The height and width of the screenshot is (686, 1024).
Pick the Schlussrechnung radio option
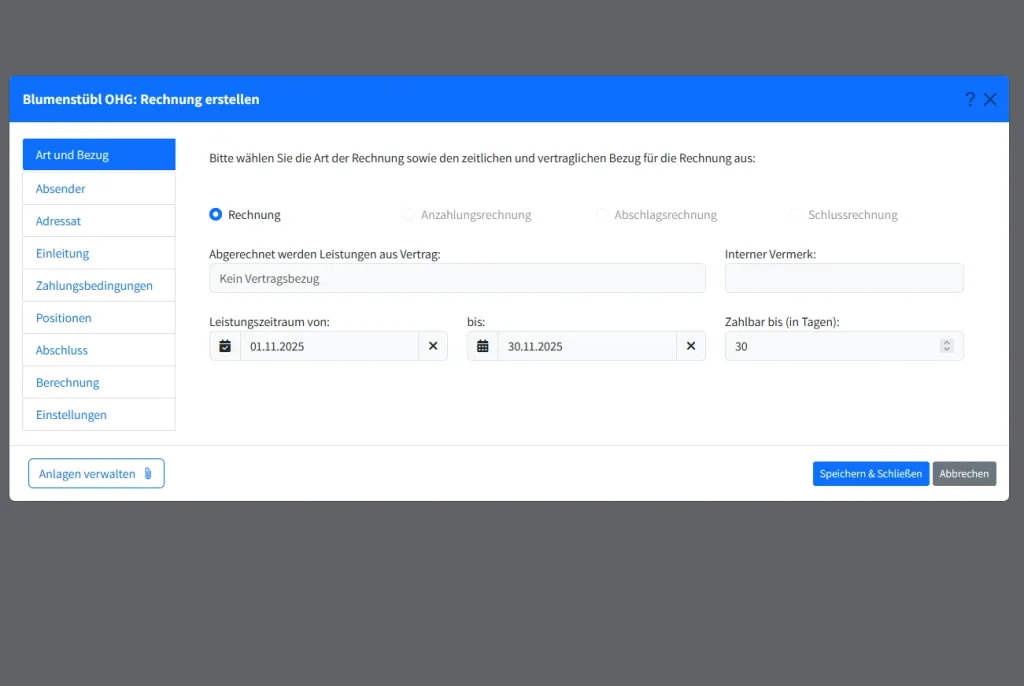[x=796, y=215]
